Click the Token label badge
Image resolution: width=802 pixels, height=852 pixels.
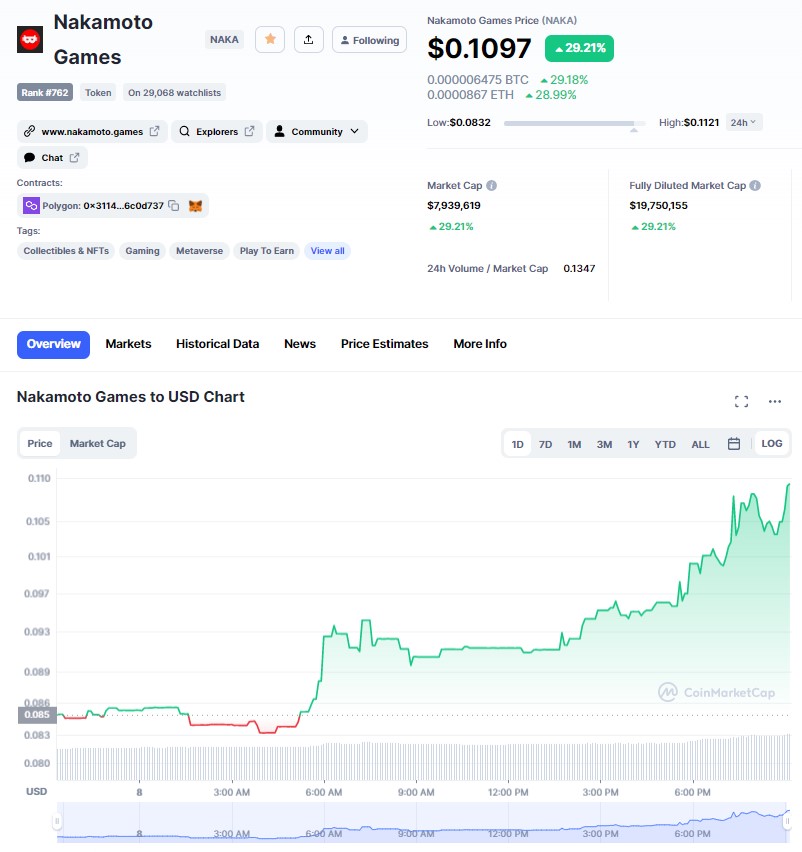98,92
